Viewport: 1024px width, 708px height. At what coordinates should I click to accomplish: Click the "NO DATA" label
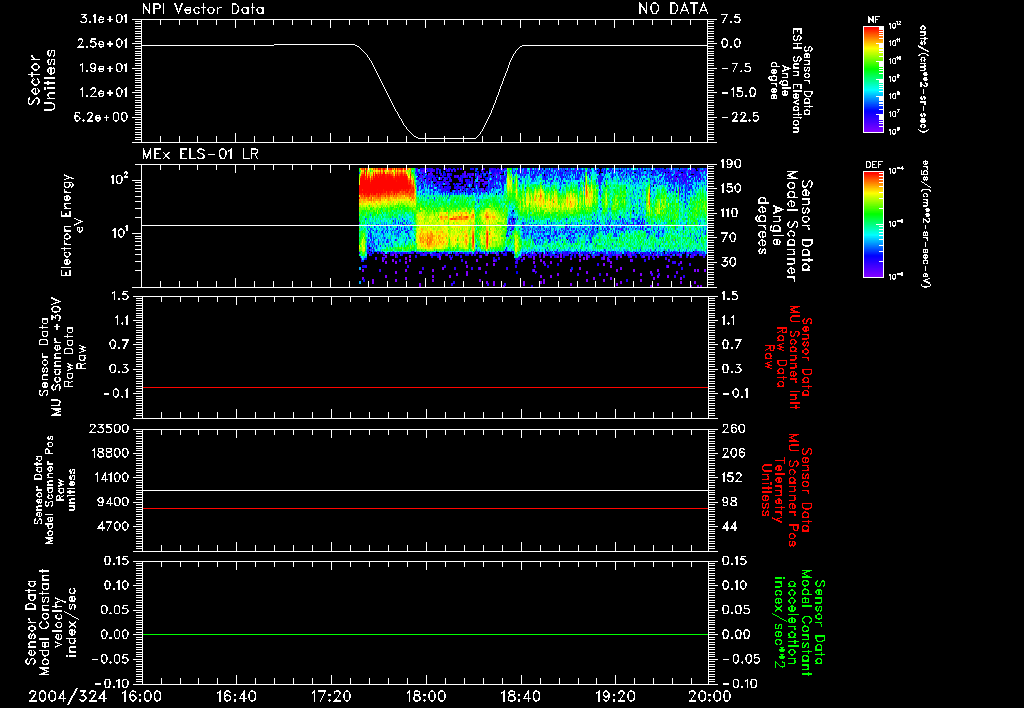673,9
